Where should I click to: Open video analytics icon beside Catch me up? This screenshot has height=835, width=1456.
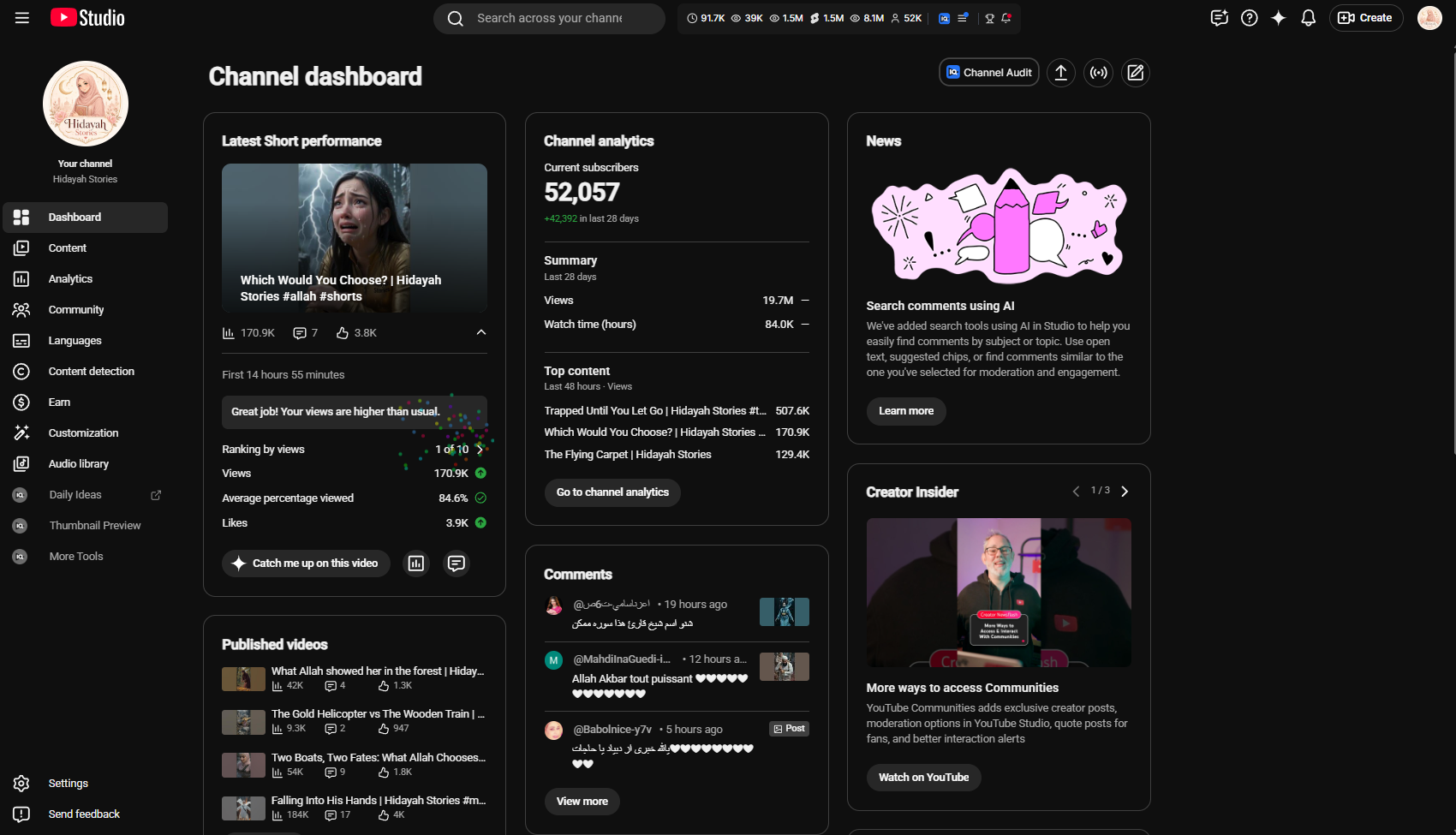coord(416,564)
